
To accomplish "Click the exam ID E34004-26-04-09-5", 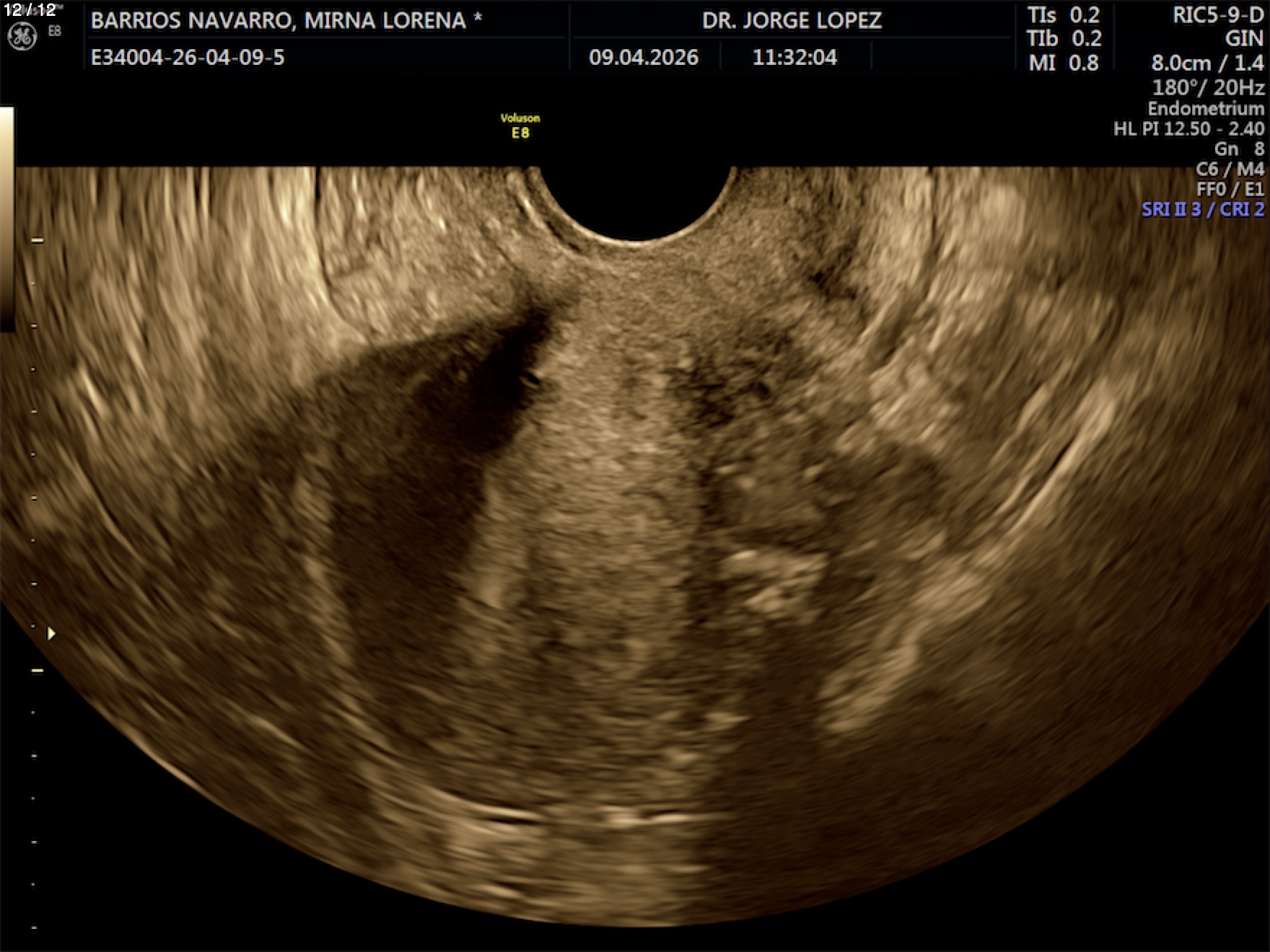I will [188, 57].
